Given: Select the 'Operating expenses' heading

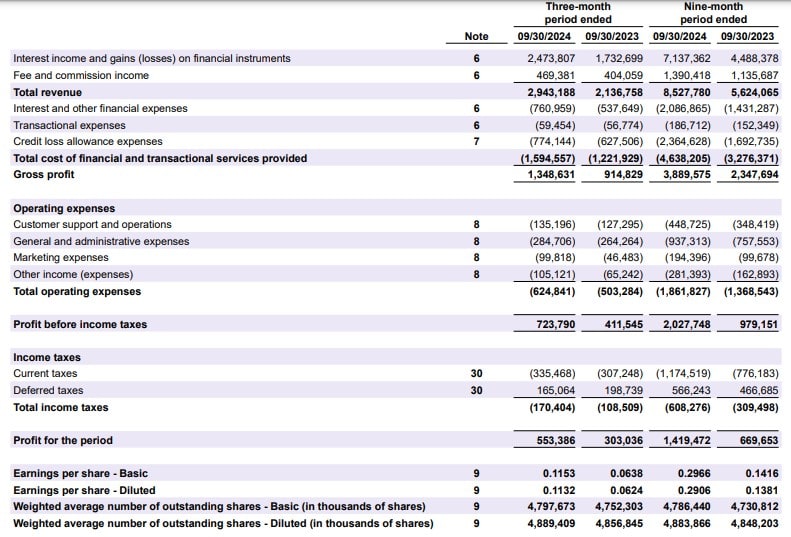Looking at the screenshot, I should click(64, 208).
